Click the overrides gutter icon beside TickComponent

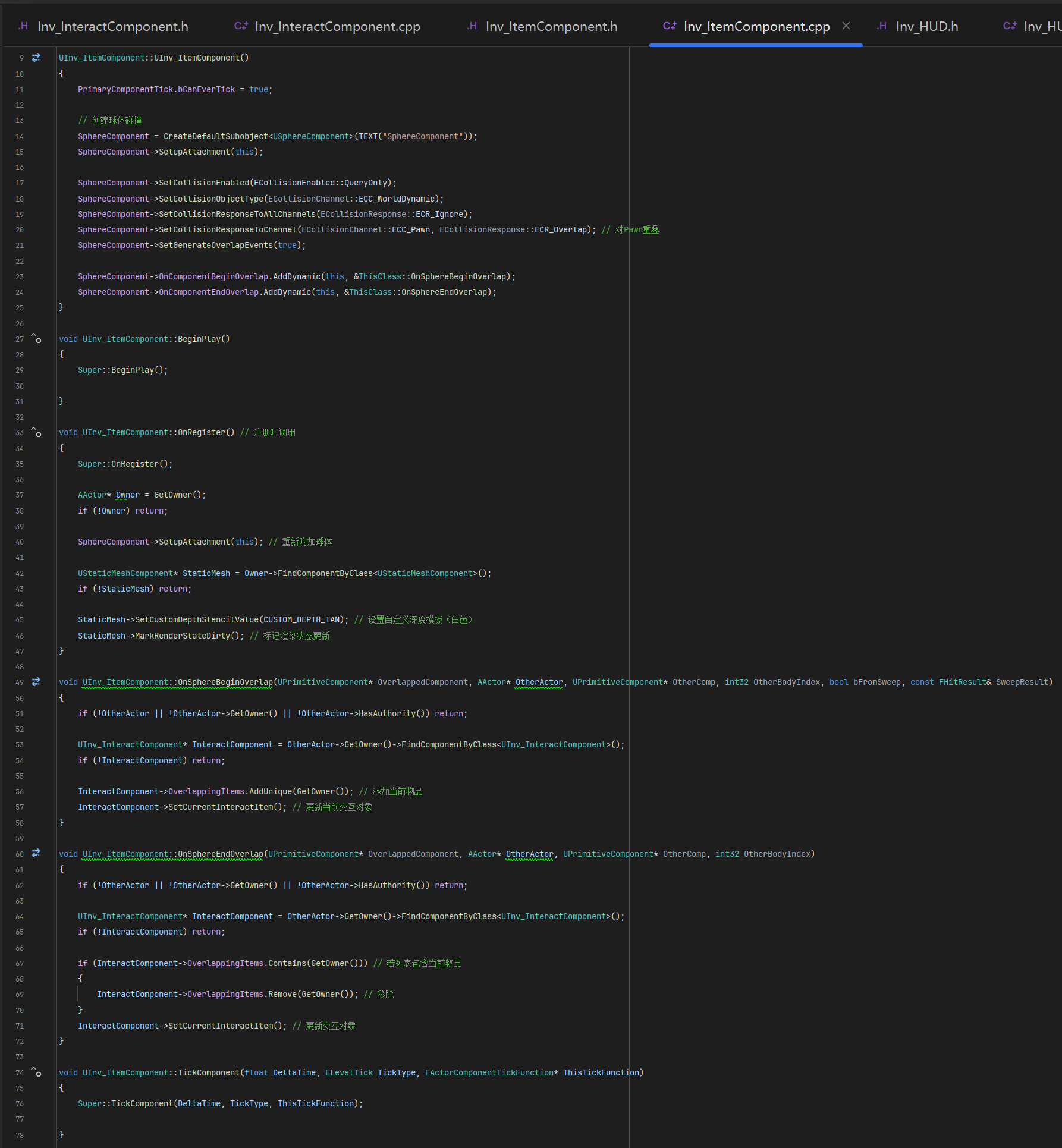click(x=36, y=1072)
